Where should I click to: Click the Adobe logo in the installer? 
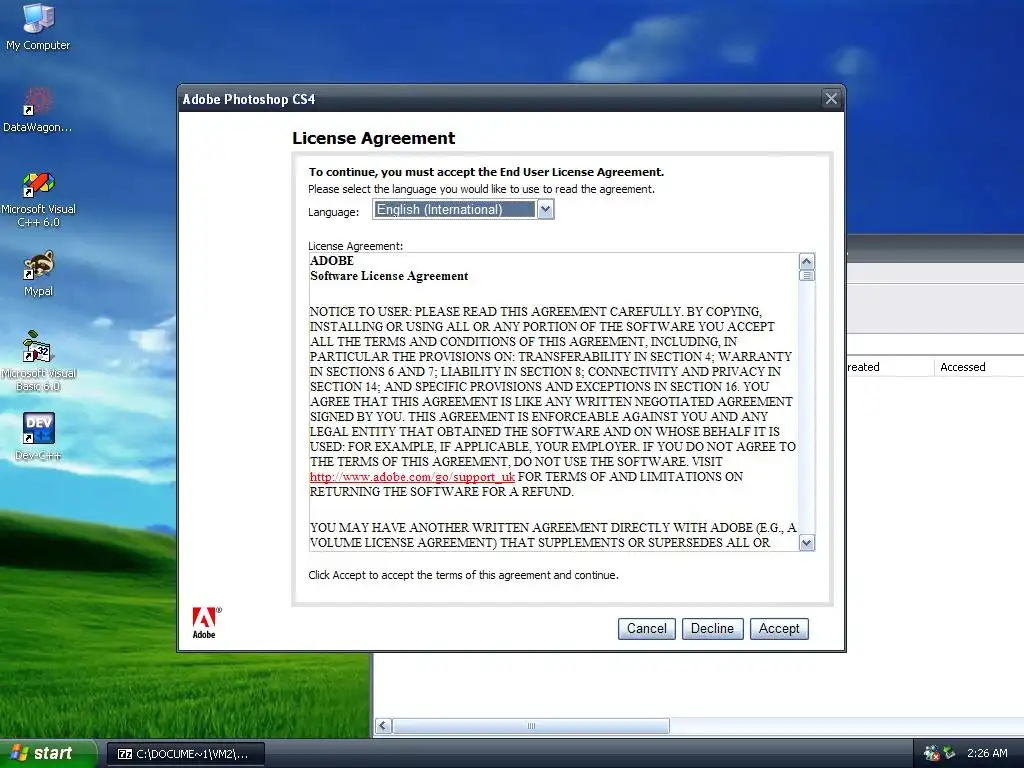pyautogui.click(x=206, y=622)
